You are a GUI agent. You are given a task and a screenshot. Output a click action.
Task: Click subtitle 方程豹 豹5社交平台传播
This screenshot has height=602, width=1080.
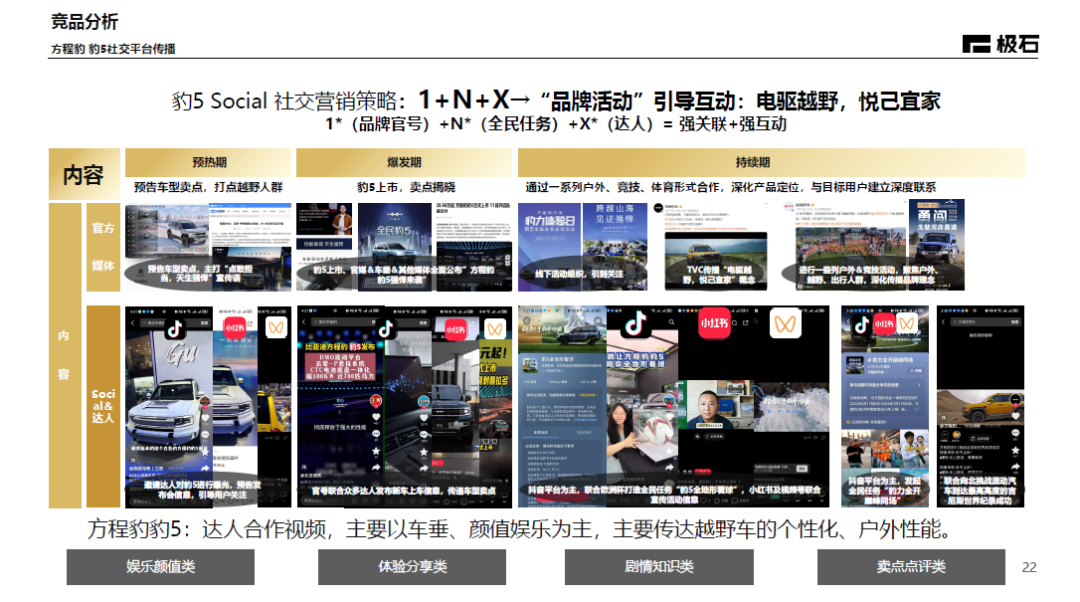113,49
